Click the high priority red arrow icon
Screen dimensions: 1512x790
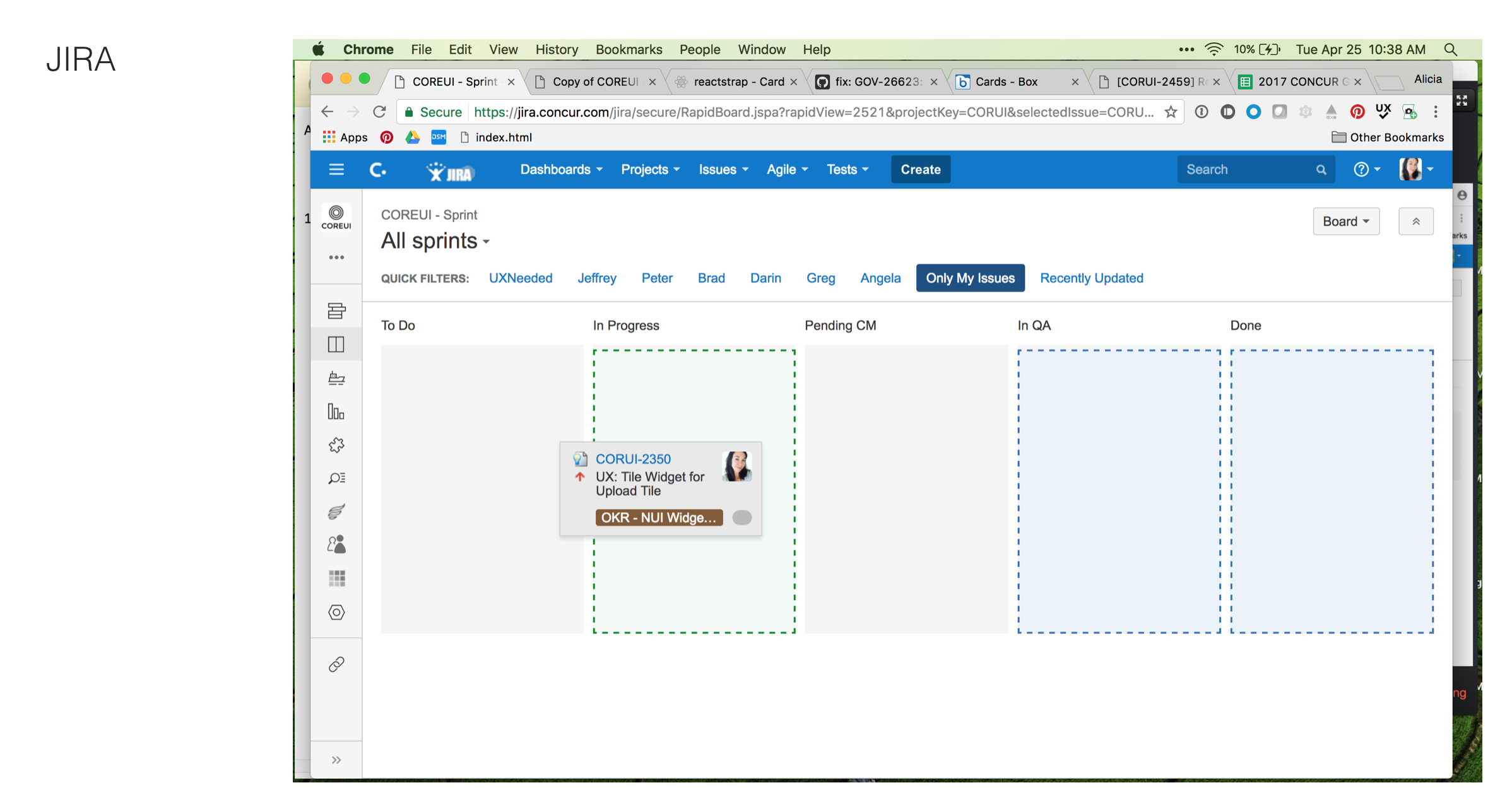click(x=579, y=477)
